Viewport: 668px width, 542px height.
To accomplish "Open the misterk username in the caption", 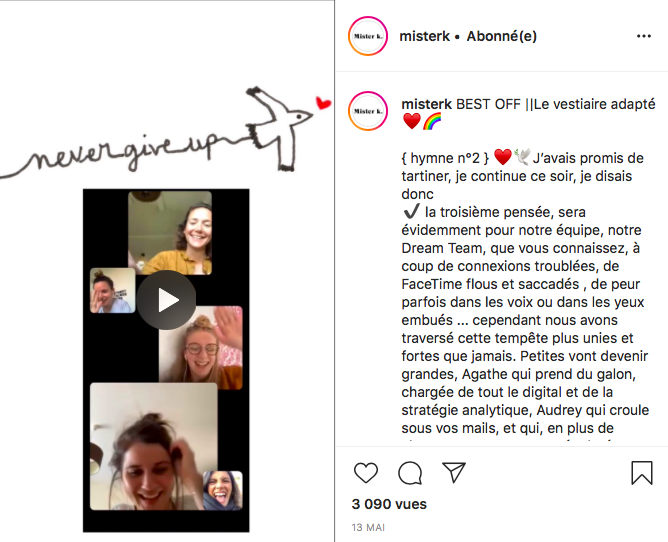I will pos(426,104).
